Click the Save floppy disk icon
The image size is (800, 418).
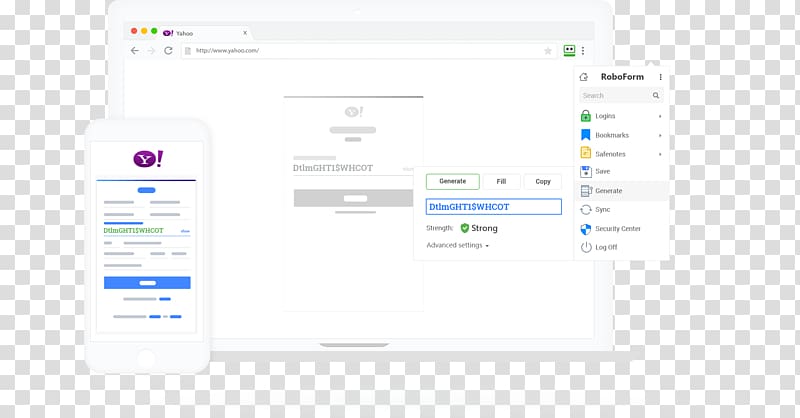(586, 171)
